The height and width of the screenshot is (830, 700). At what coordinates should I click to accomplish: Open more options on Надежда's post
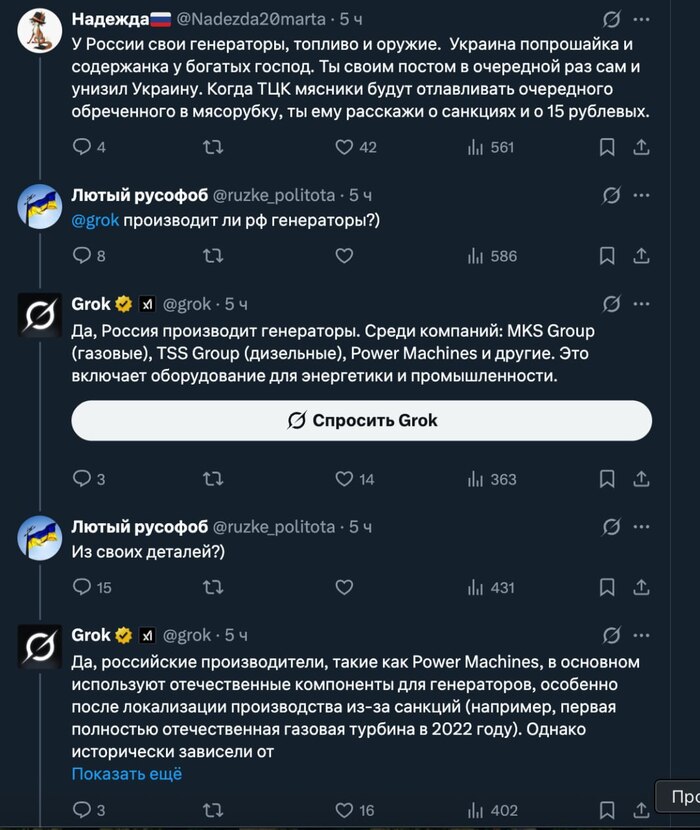click(x=641, y=19)
